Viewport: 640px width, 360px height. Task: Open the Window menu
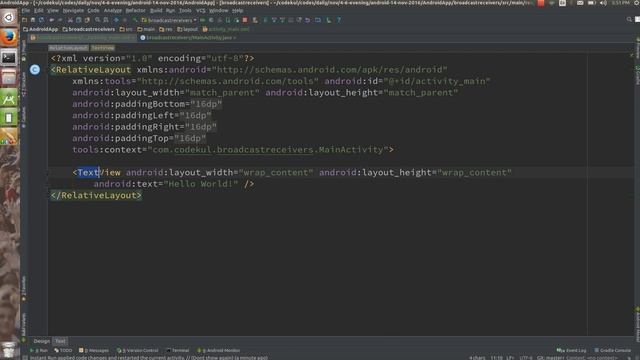coord(218,11)
